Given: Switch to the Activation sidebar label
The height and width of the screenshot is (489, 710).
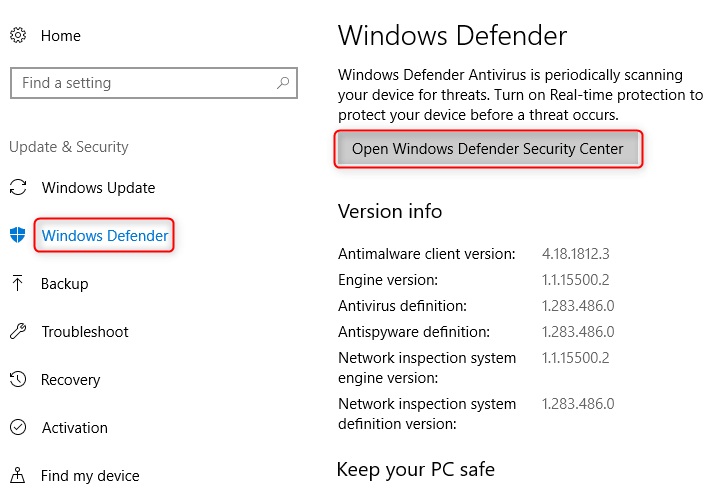Looking at the screenshot, I should point(75,428).
